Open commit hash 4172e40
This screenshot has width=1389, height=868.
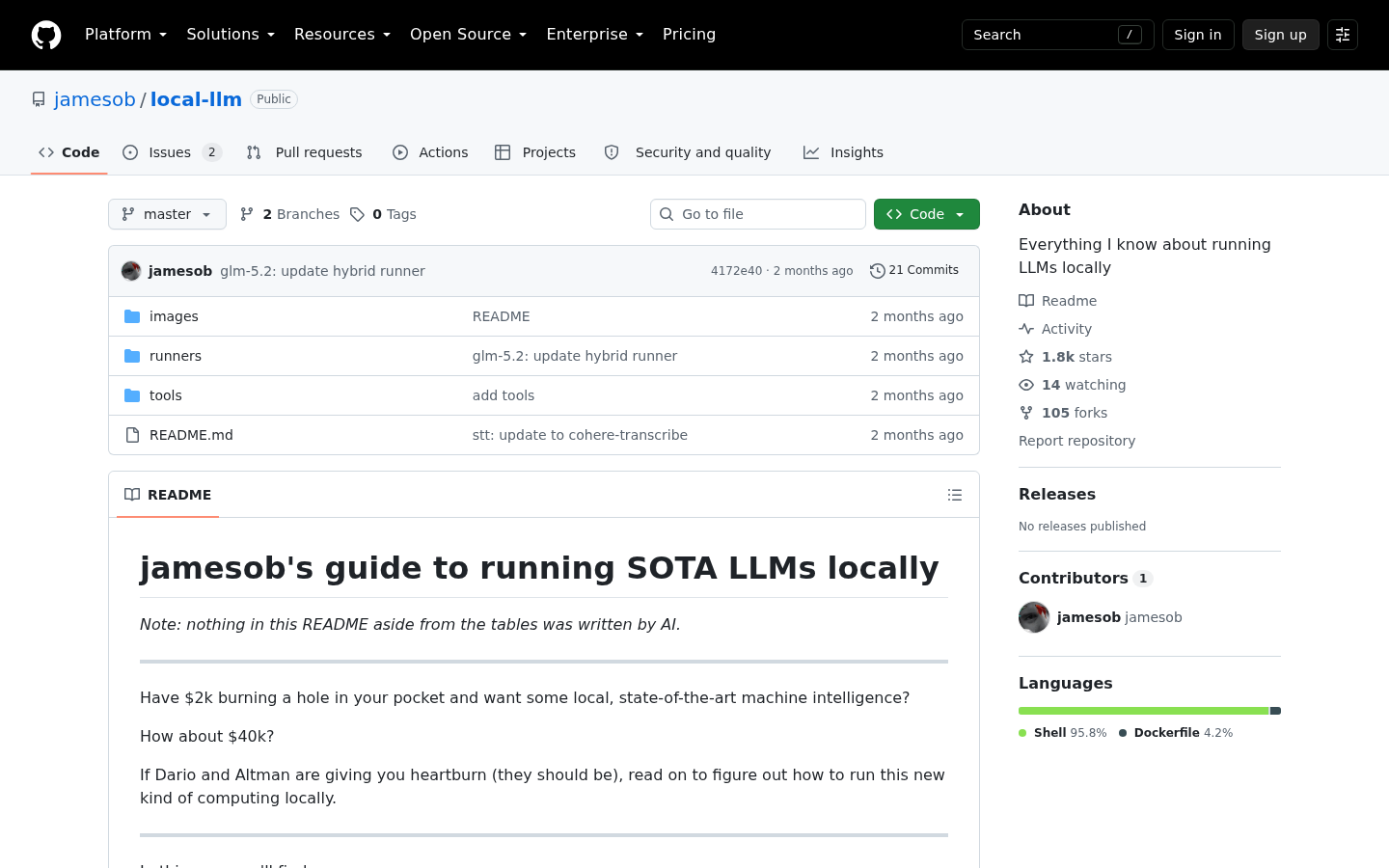tap(736, 271)
